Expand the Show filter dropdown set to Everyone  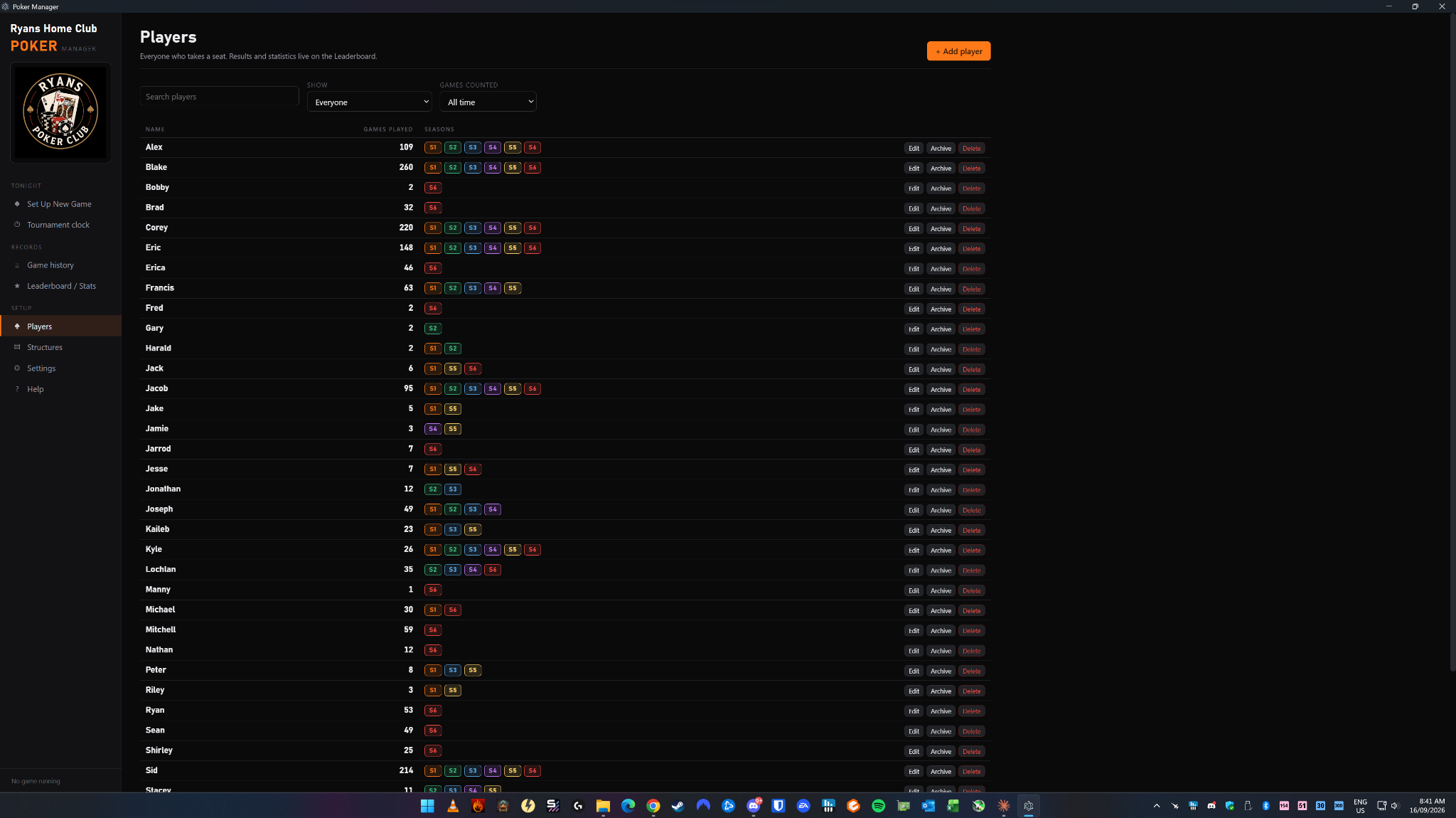(x=369, y=102)
